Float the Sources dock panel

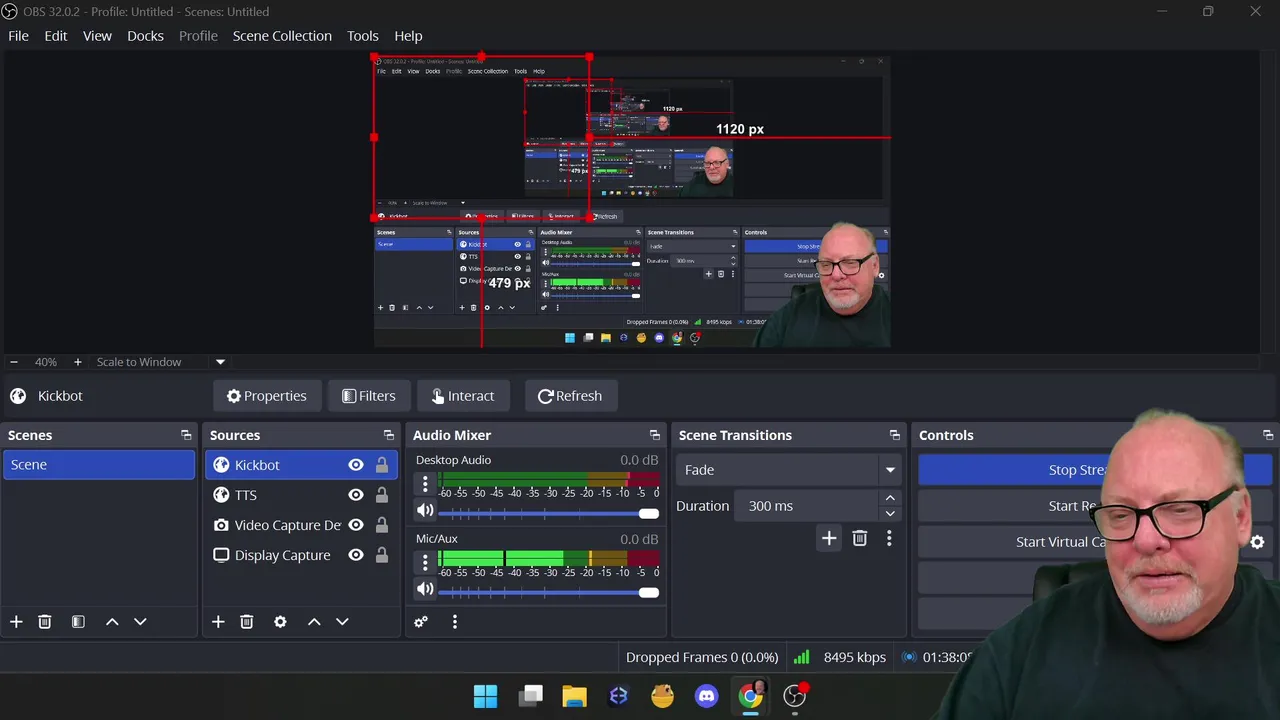(389, 435)
